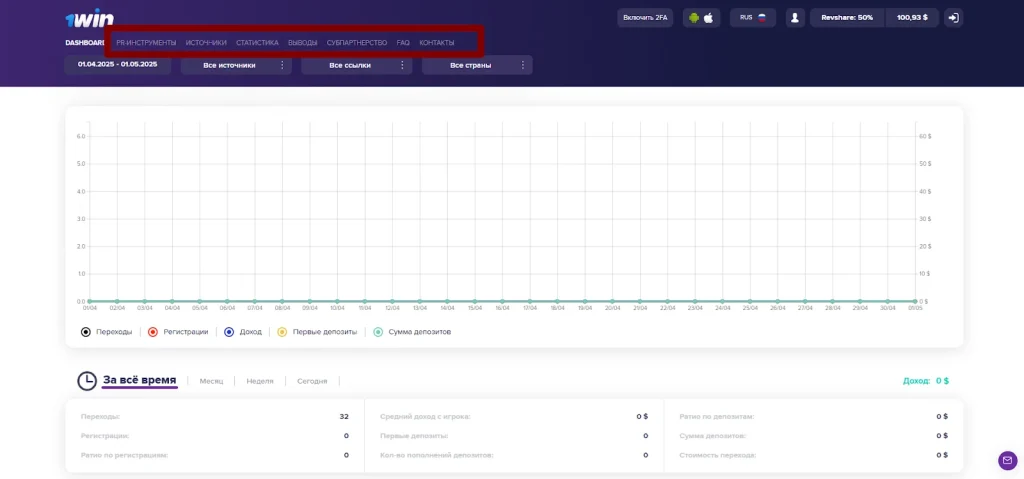This screenshot has width=1024, height=479.
Task: Click the 1win logo
Action: 89,19
